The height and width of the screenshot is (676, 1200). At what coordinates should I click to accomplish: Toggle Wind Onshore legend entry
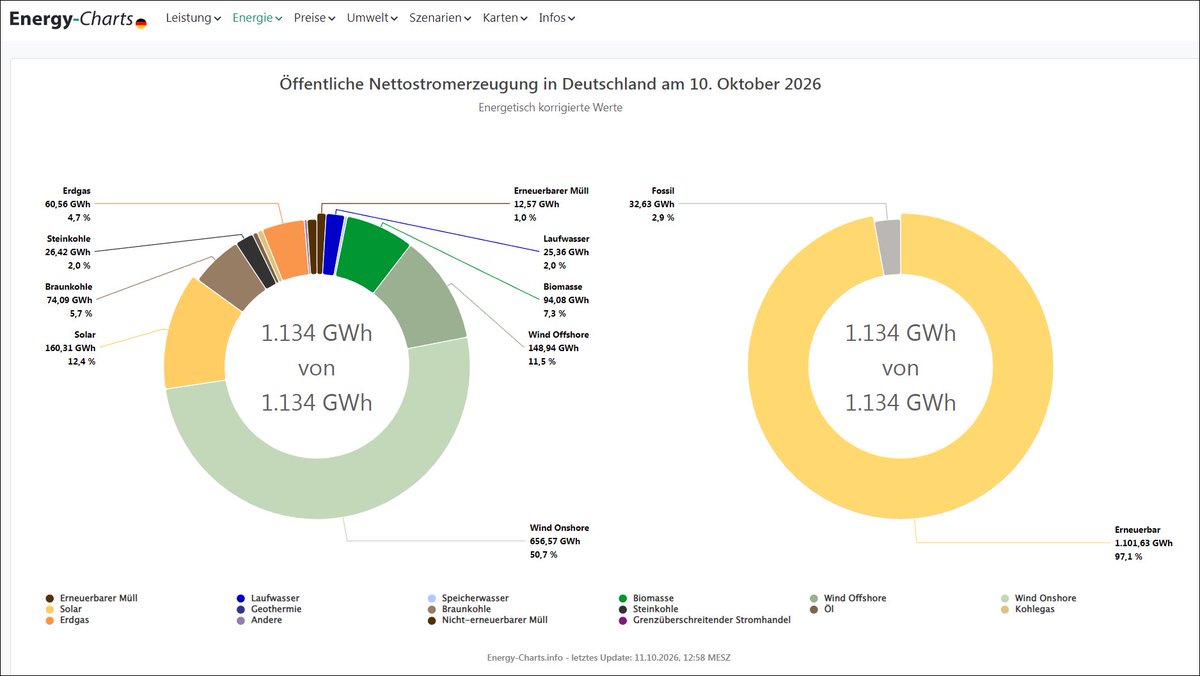(1038, 598)
